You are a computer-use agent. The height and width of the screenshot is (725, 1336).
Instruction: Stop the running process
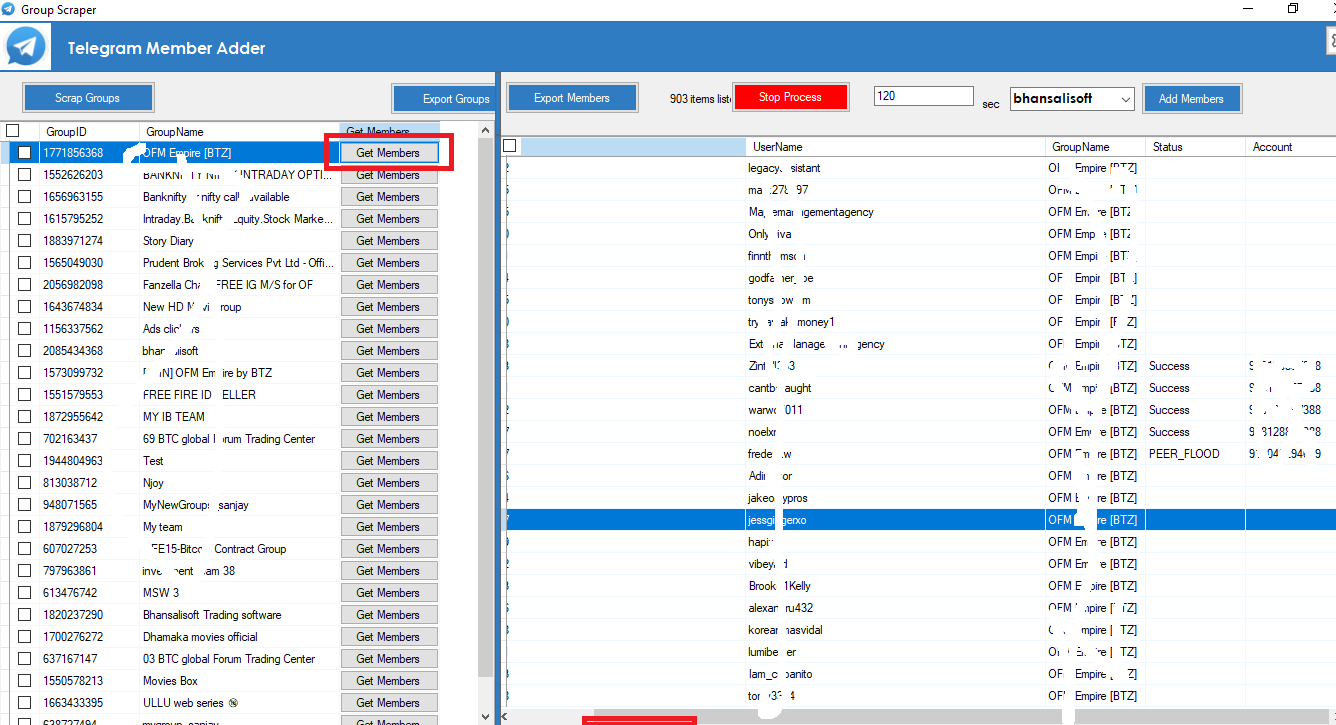(790, 97)
